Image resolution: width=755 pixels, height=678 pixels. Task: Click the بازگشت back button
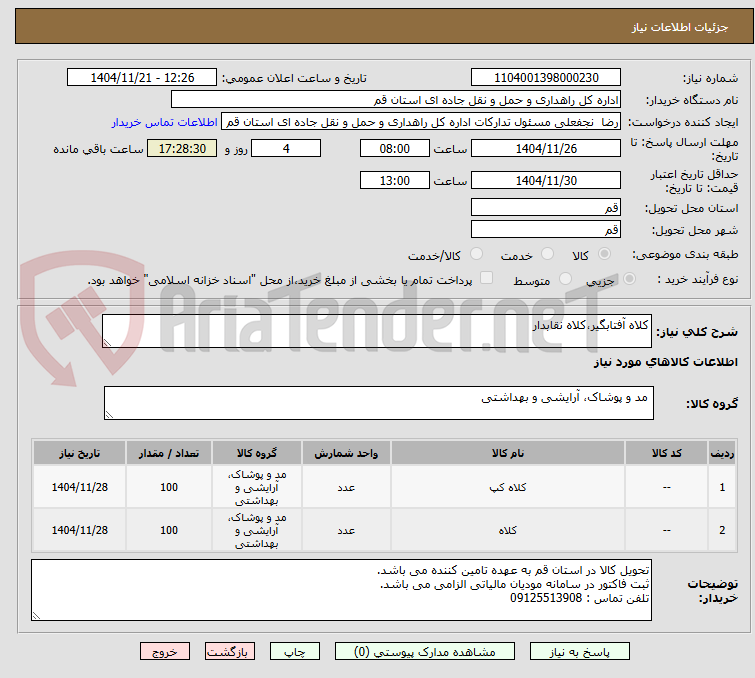230,652
